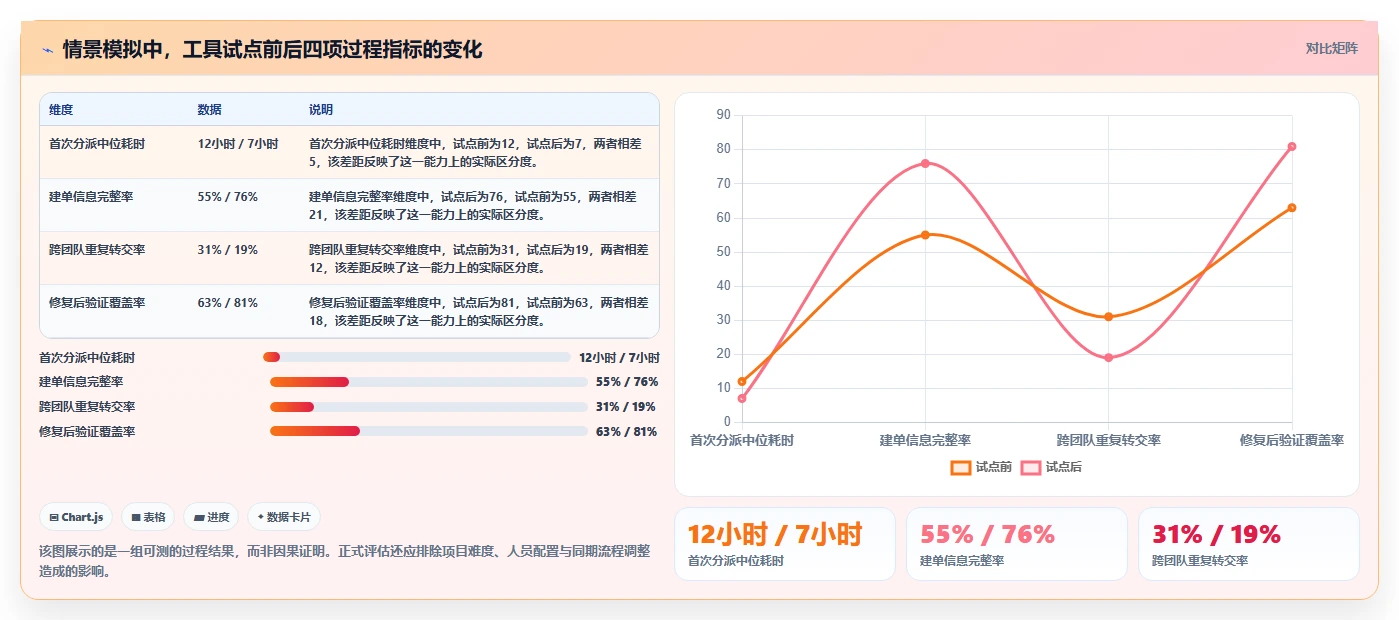Click the 31% / 19% table cell
Screen dimensions: 1399x620
[x=228, y=250]
